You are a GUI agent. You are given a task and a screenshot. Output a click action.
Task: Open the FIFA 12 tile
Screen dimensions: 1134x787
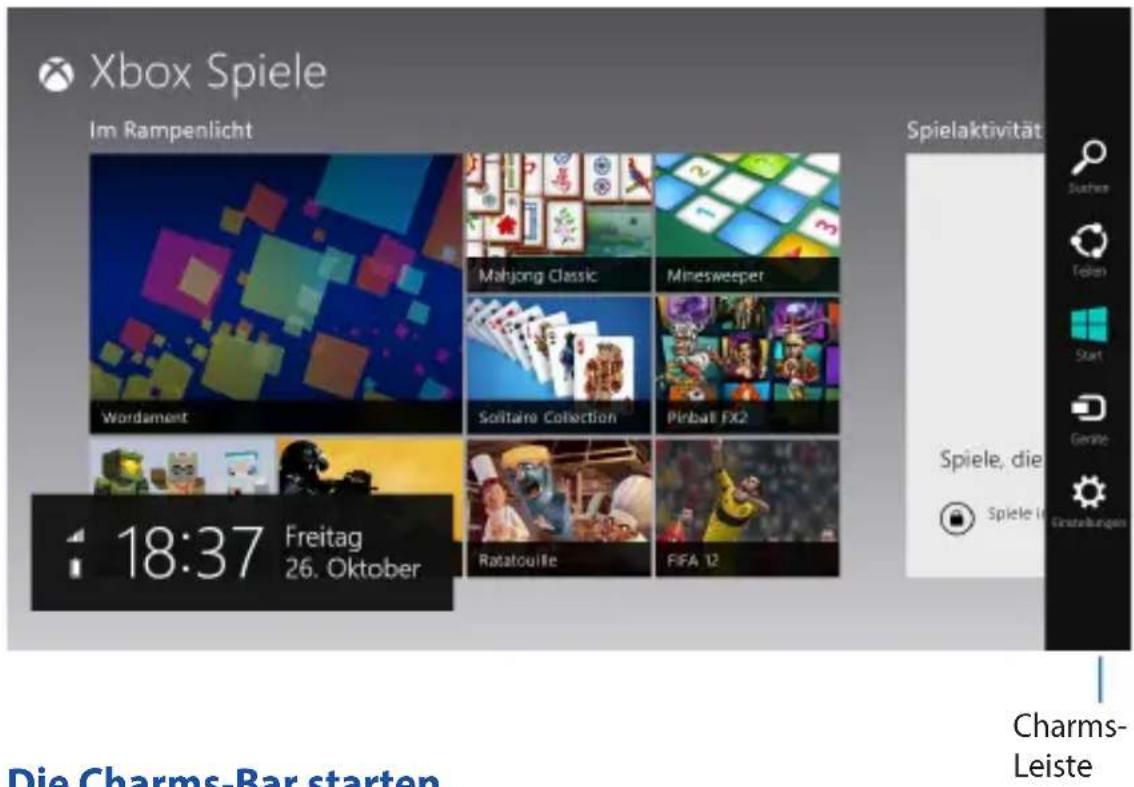(748, 508)
